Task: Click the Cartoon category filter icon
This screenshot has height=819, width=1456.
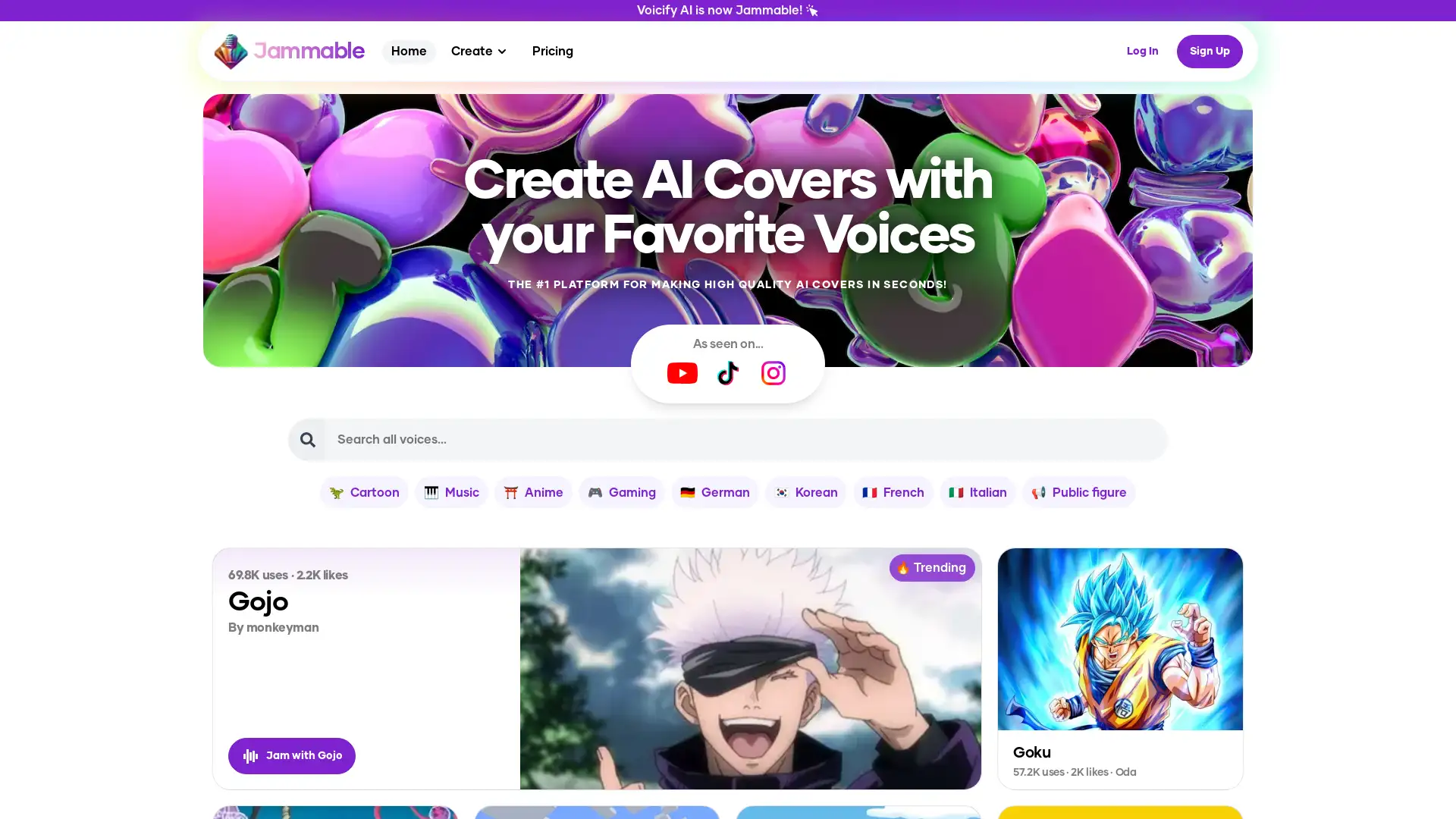Action: pos(336,492)
